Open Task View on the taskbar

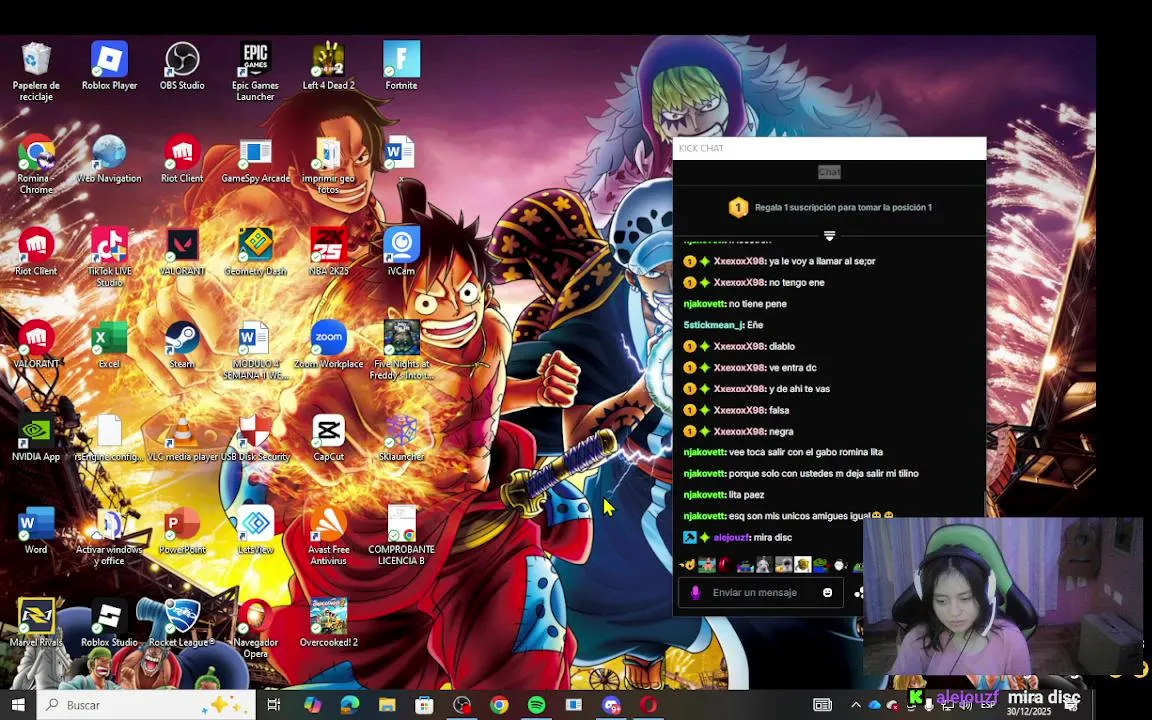[x=273, y=705]
